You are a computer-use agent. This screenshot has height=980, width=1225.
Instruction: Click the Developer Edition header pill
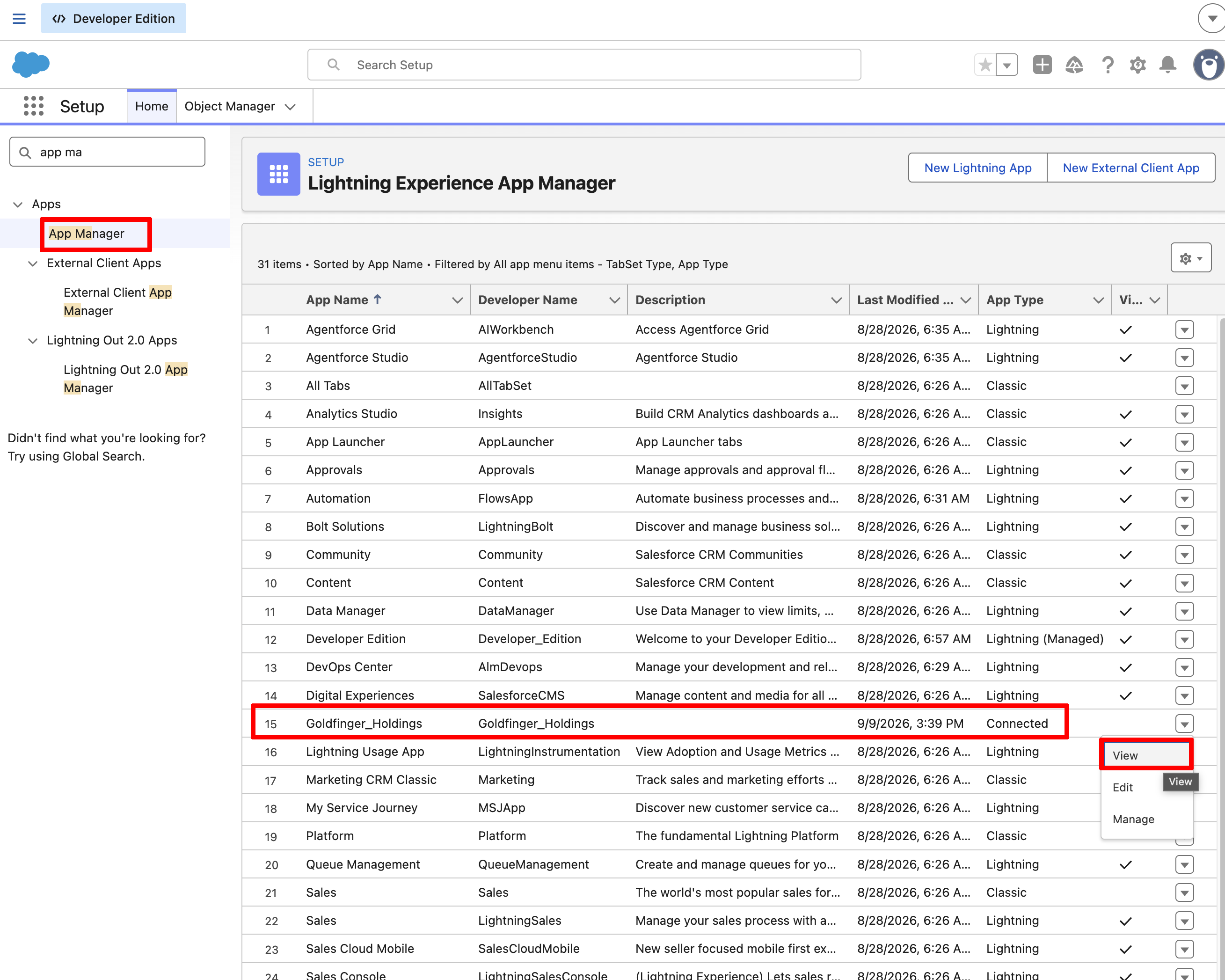(x=113, y=18)
